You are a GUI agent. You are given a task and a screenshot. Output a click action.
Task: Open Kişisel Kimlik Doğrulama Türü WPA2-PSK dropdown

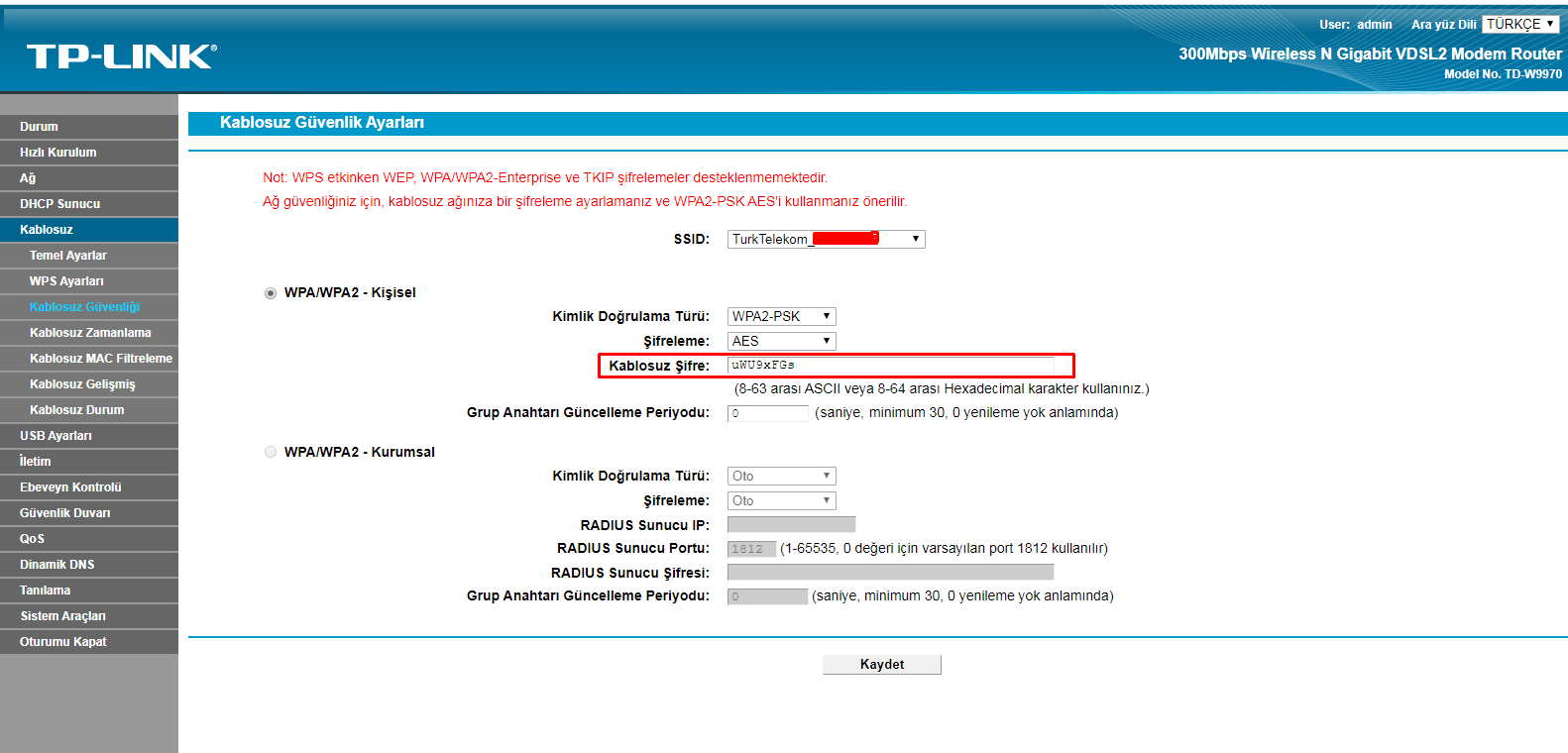point(781,316)
